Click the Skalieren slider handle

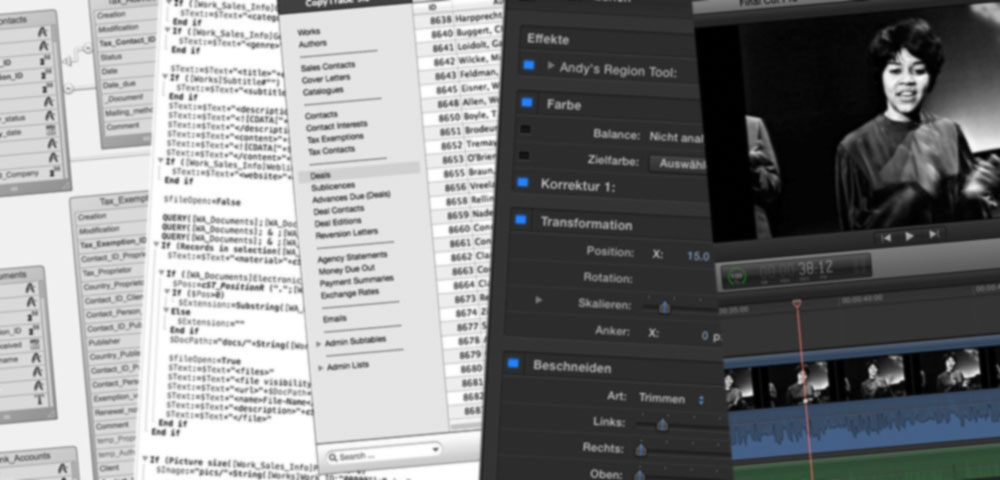point(665,307)
